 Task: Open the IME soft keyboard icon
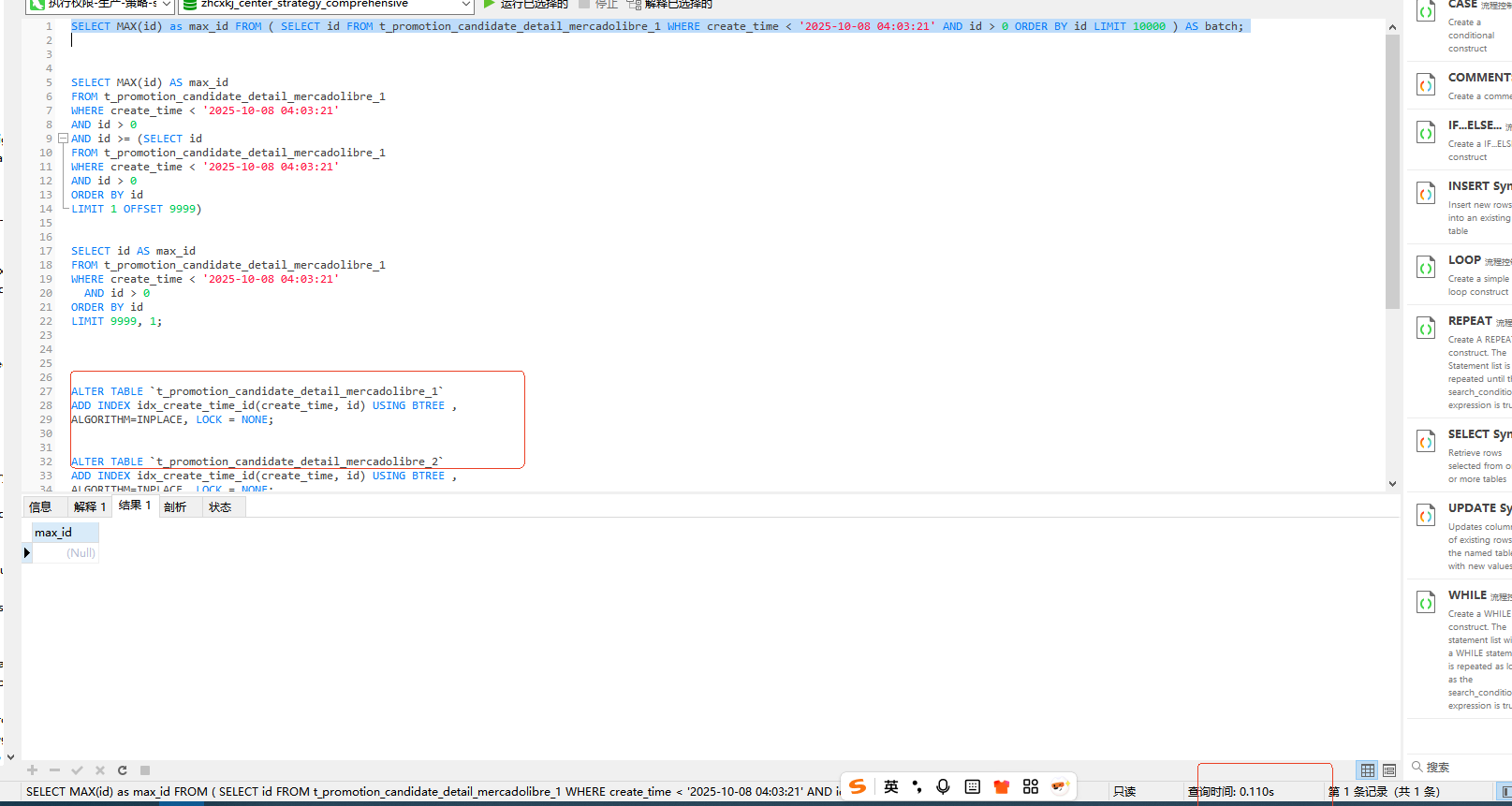click(973, 786)
